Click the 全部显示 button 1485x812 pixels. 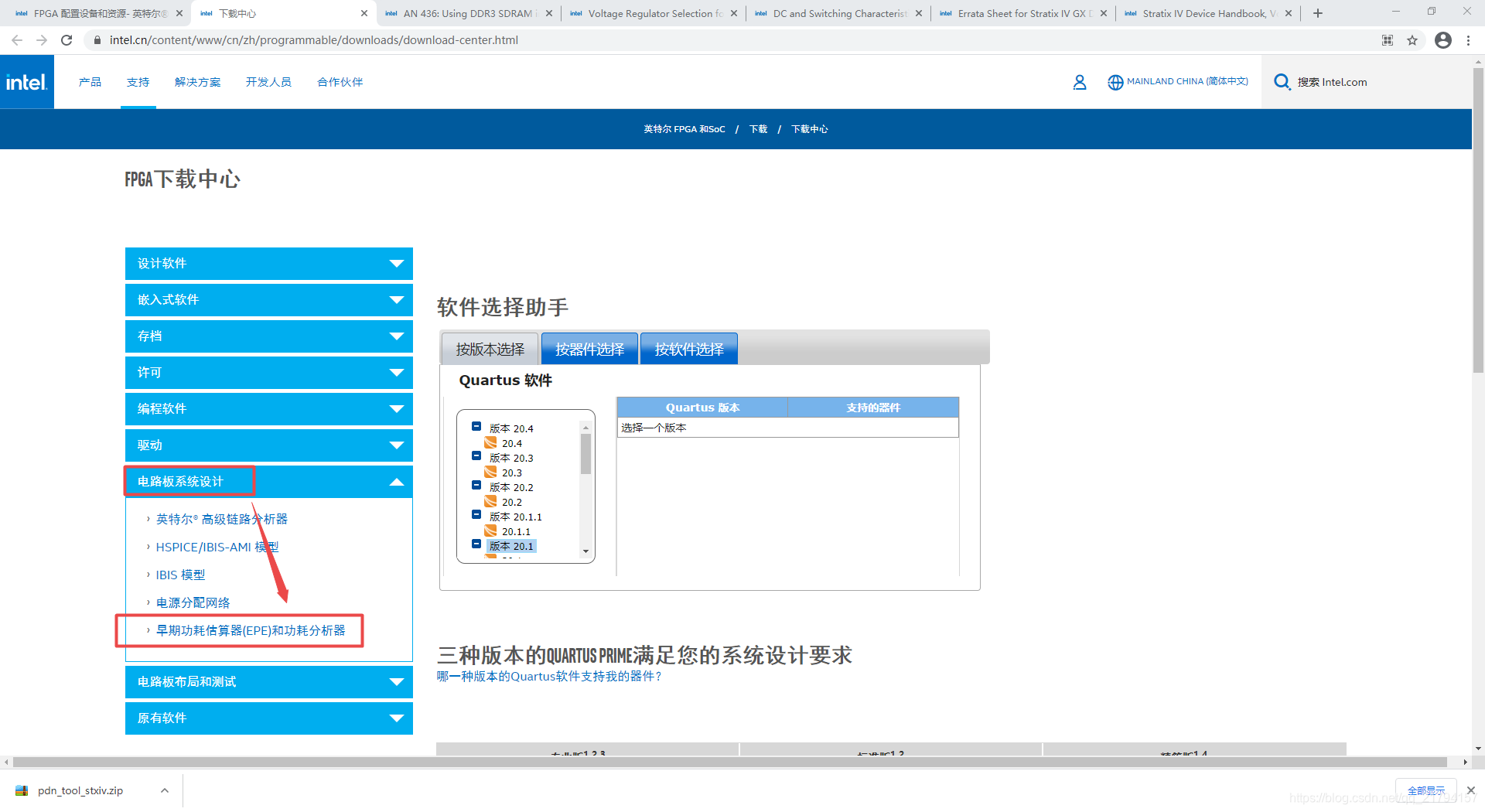(x=1425, y=790)
